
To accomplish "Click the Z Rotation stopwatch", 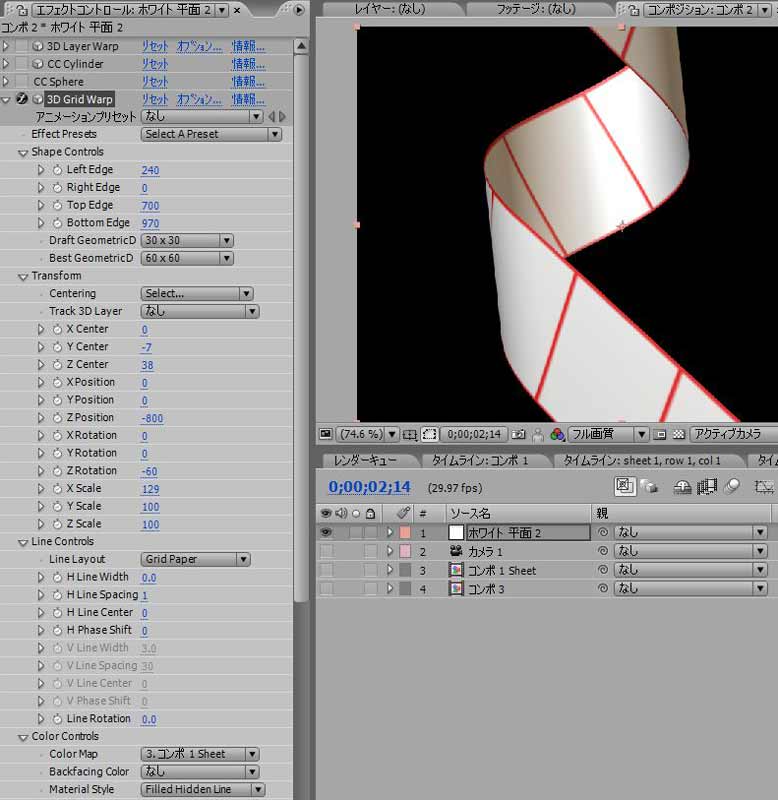I will (57, 471).
